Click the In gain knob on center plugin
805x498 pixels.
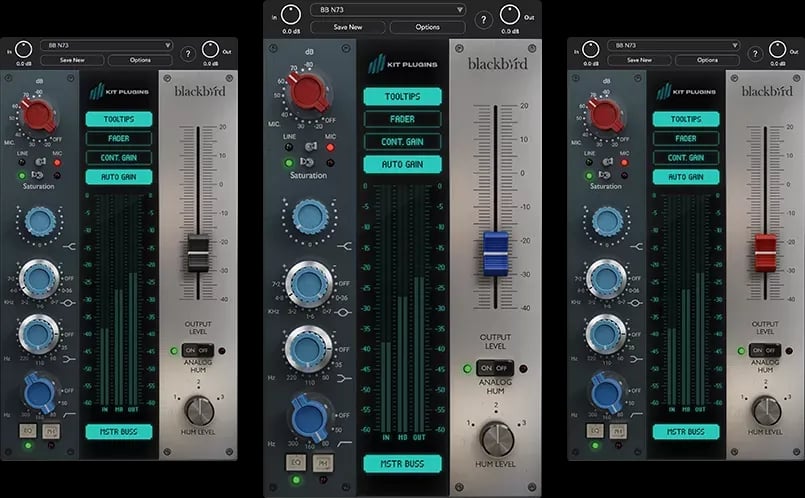pos(291,14)
